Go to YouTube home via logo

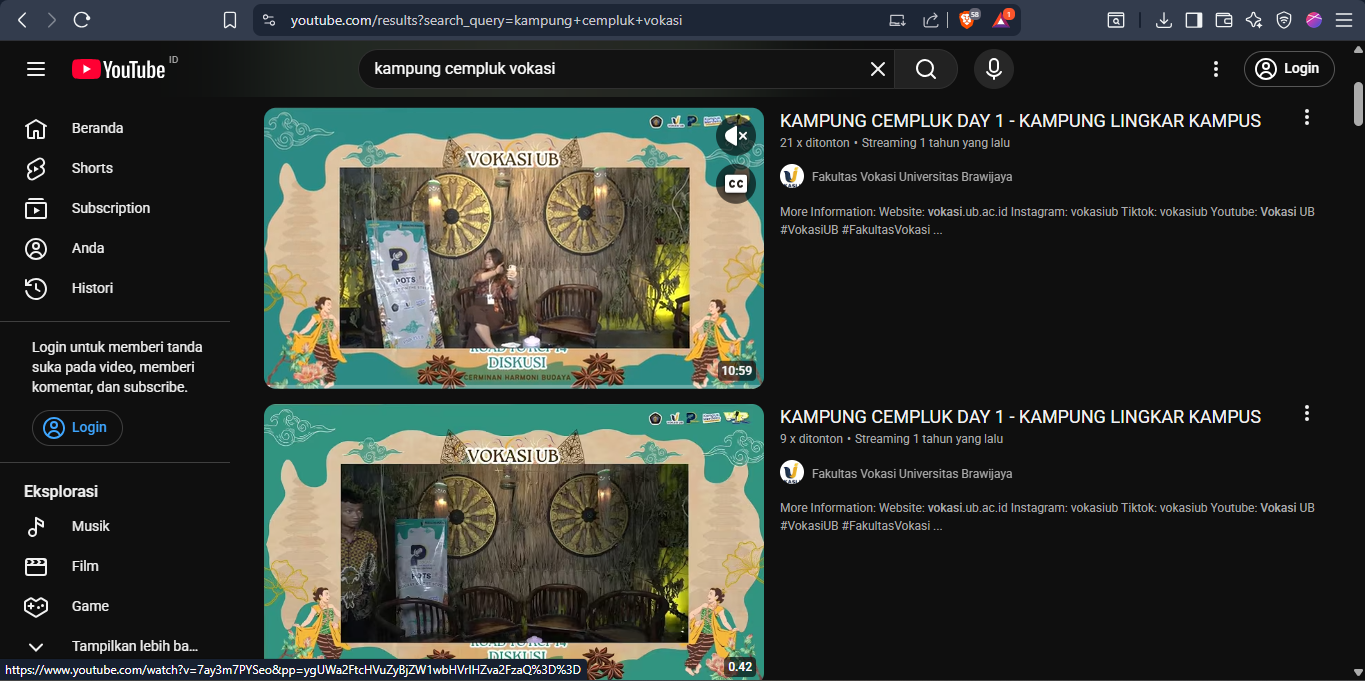(x=118, y=69)
